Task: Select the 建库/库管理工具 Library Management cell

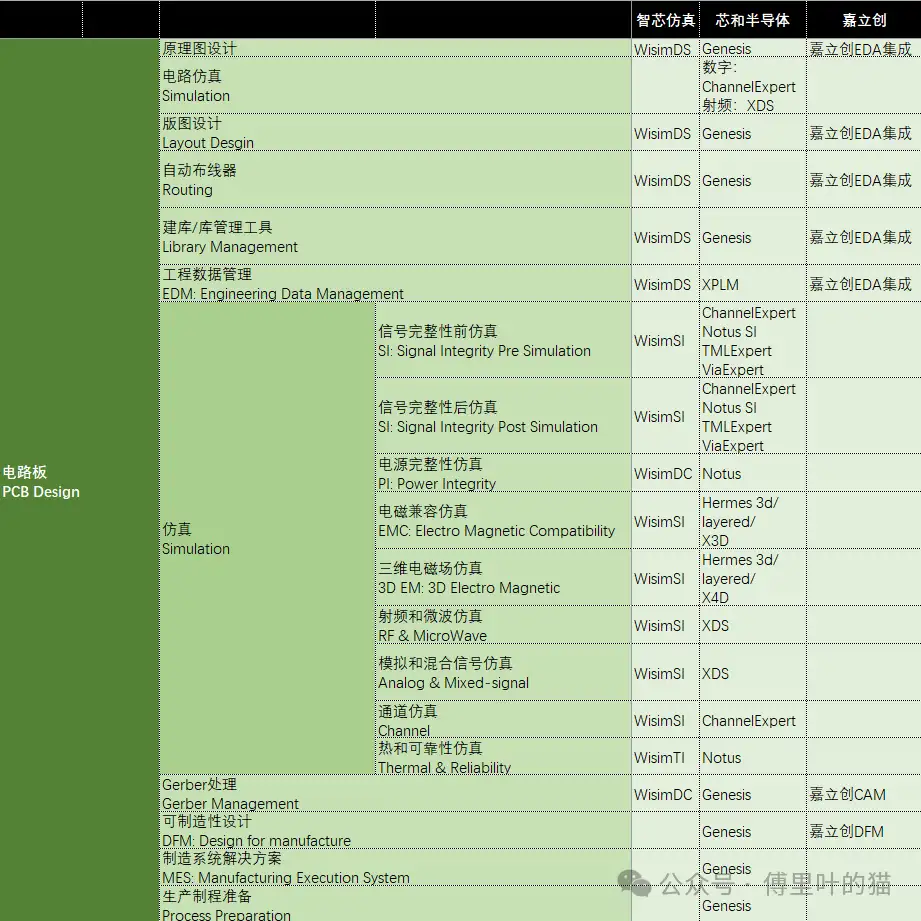Action: pyautogui.click(x=395, y=237)
